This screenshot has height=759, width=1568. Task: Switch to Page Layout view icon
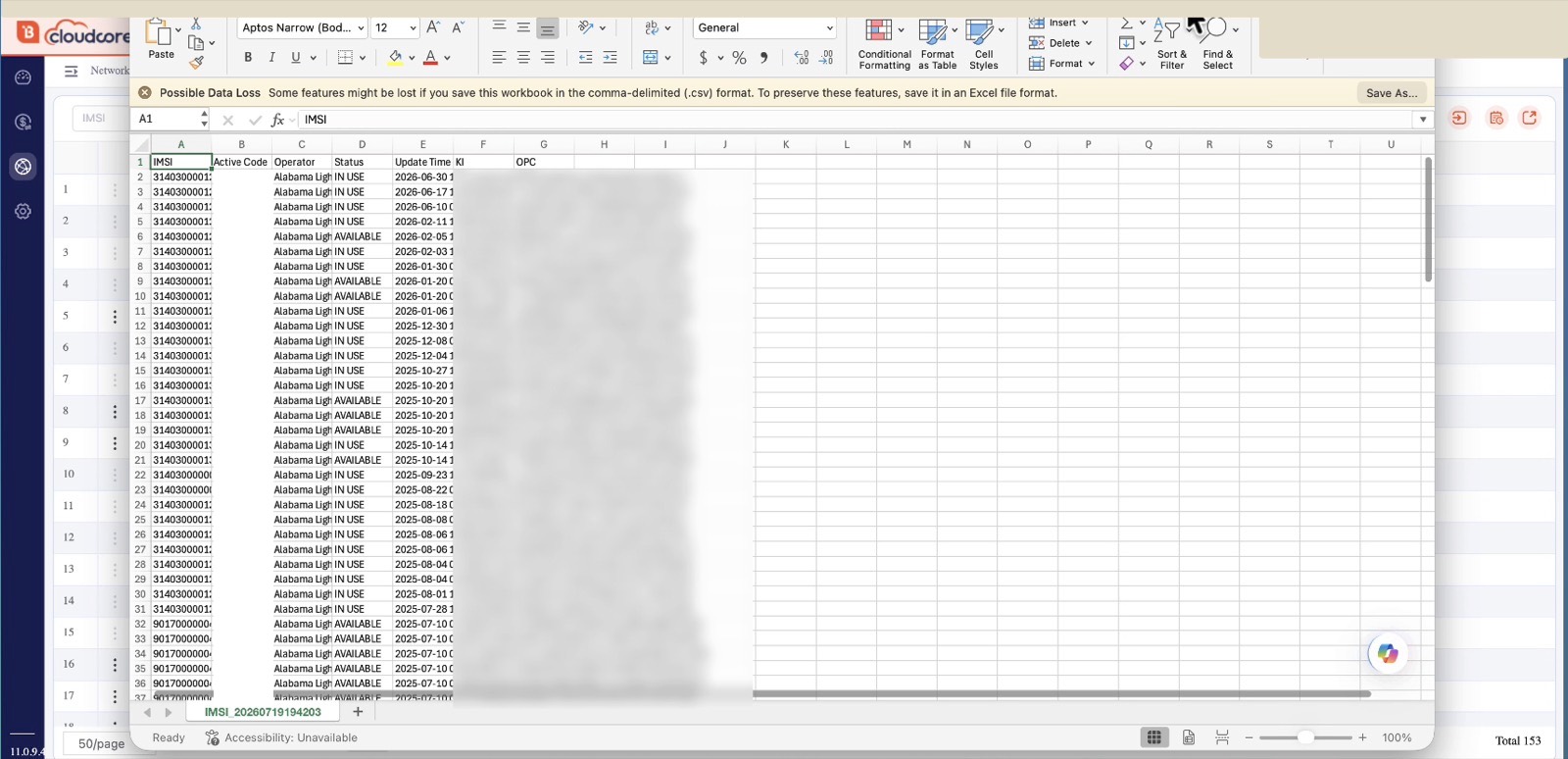tap(1189, 737)
